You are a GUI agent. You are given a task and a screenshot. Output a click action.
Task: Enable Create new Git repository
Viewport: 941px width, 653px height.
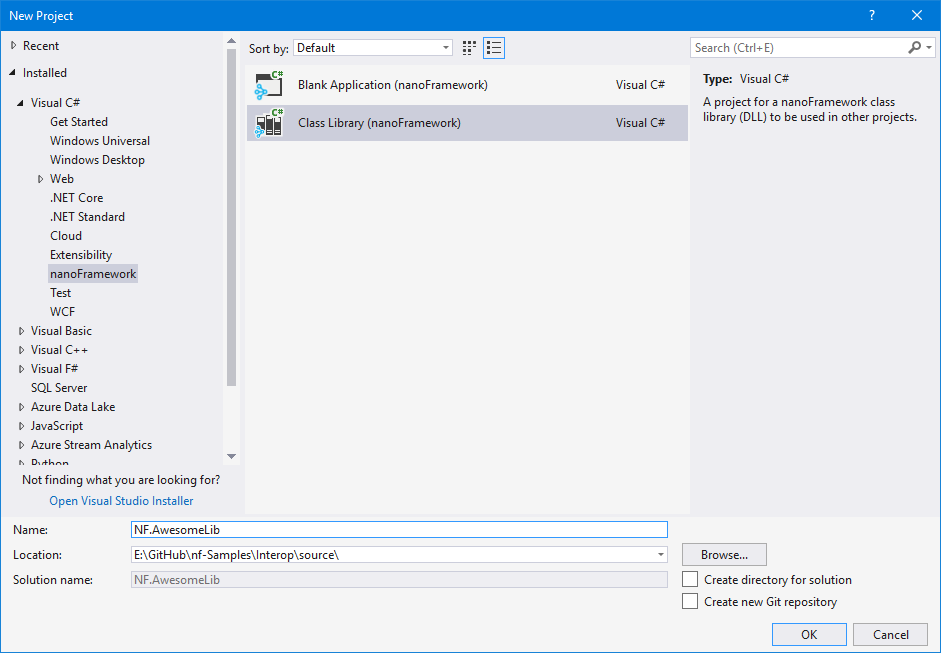(690, 601)
